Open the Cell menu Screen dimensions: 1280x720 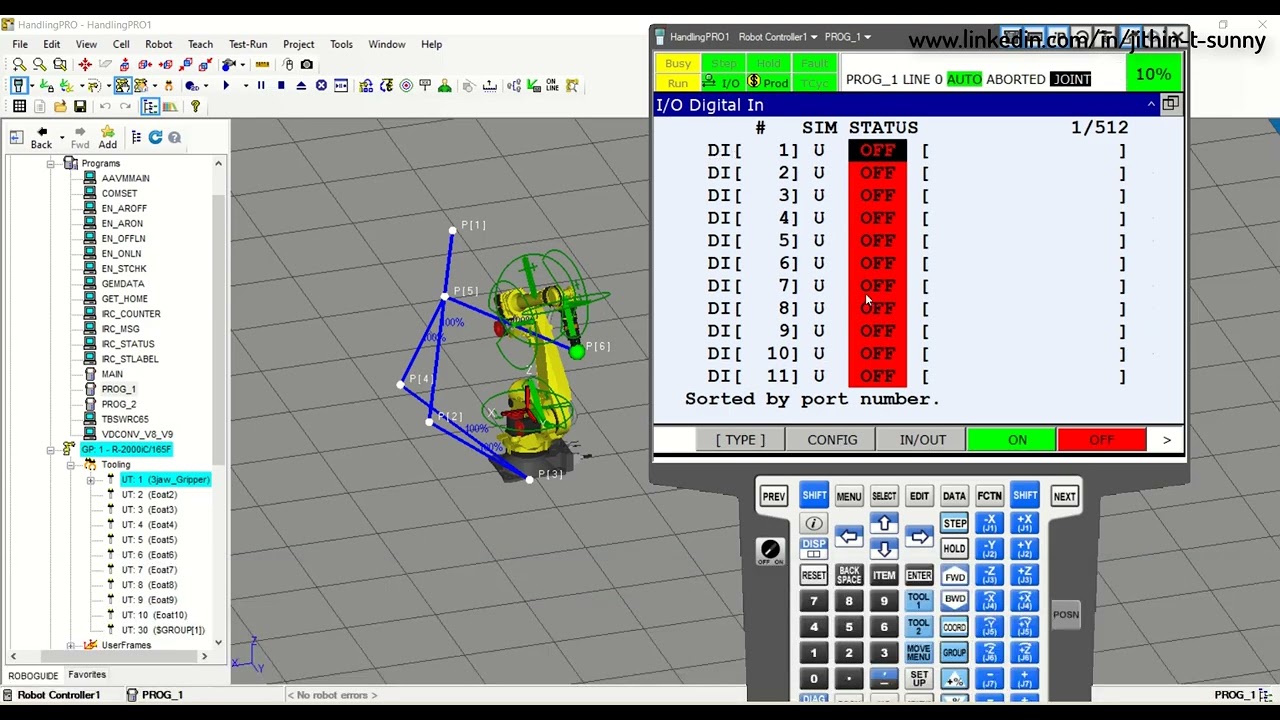click(121, 44)
